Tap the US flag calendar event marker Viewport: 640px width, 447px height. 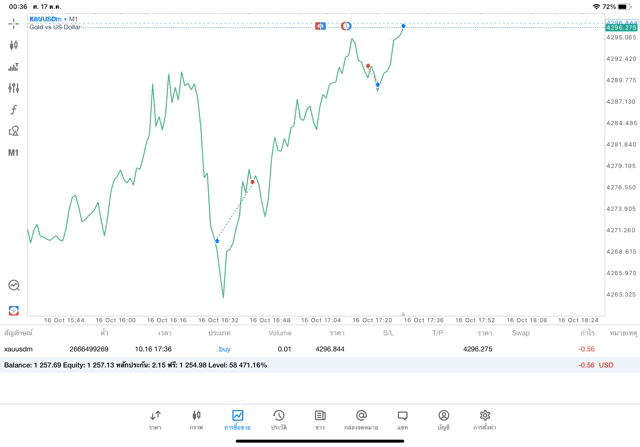click(320, 25)
